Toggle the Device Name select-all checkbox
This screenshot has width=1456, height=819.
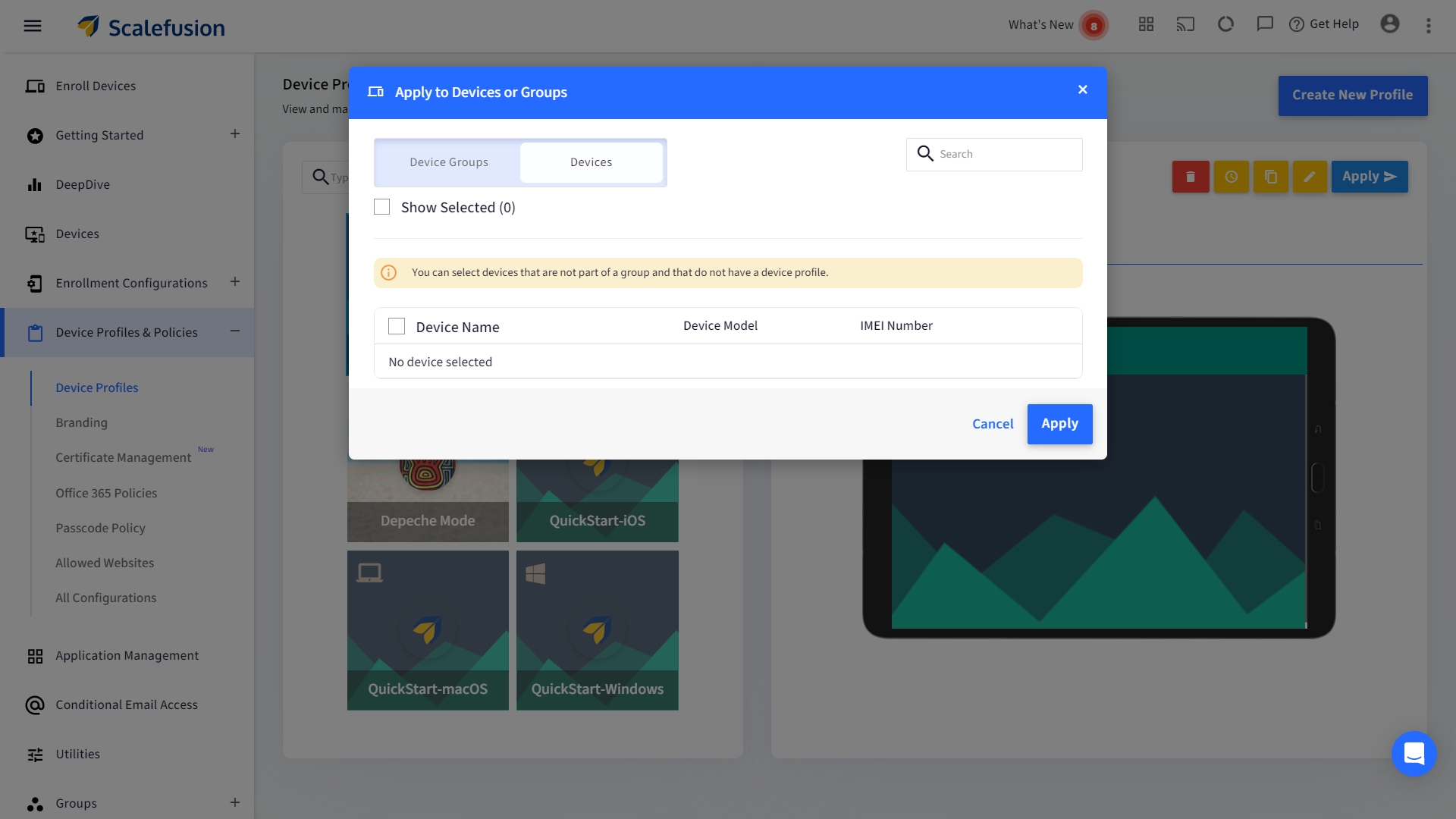click(x=397, y=326)
